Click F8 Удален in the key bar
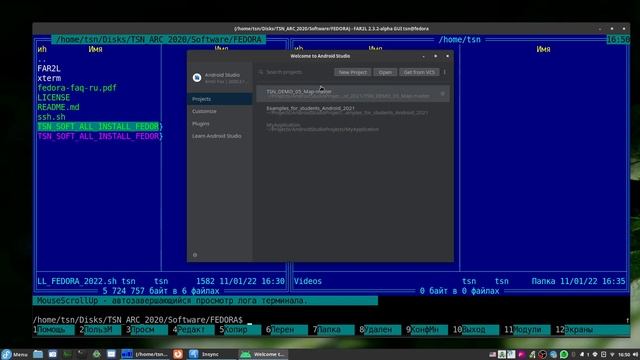This screenshot has height=360, width=640. (380, 330)
